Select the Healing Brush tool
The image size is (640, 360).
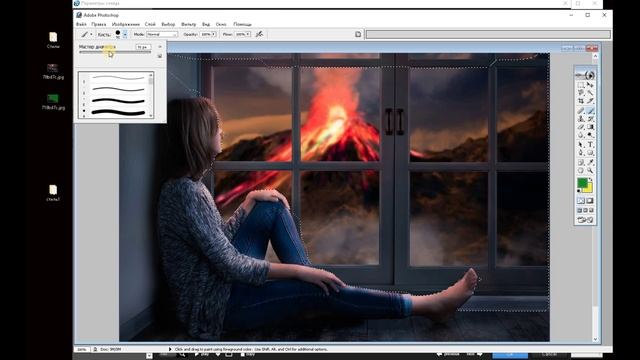581,111
